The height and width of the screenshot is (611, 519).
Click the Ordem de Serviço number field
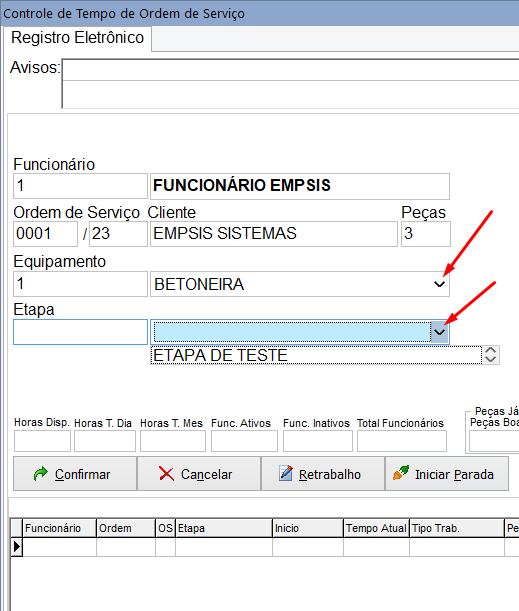point(46,234)
